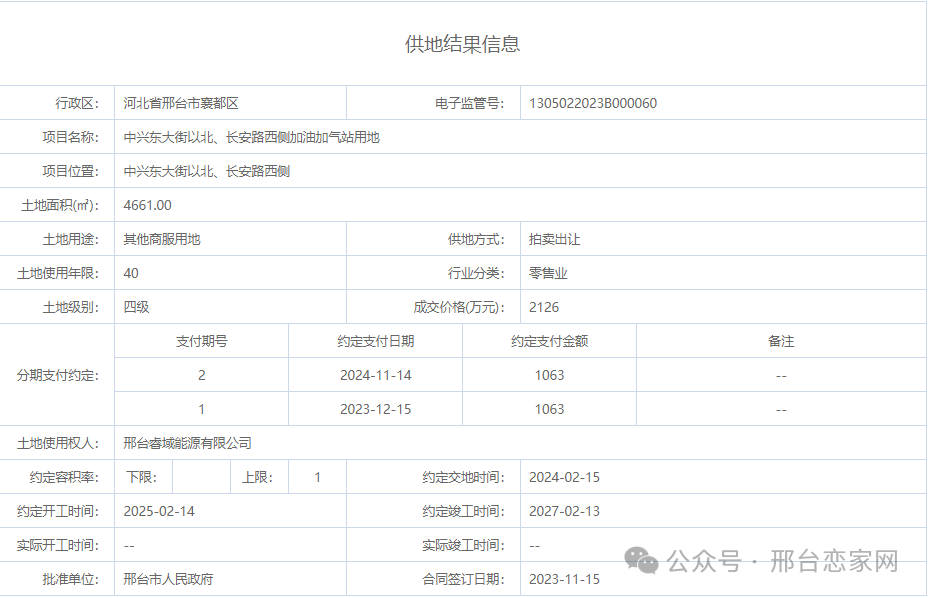Click the 约定支付日期 column header
This screenshot has height=598, width=928.
pyautogui.click(x=376, y=341)
